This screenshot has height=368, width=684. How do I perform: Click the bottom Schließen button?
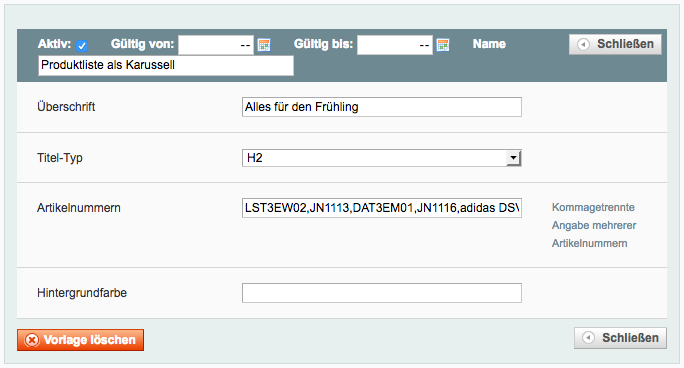click(620, 338)
